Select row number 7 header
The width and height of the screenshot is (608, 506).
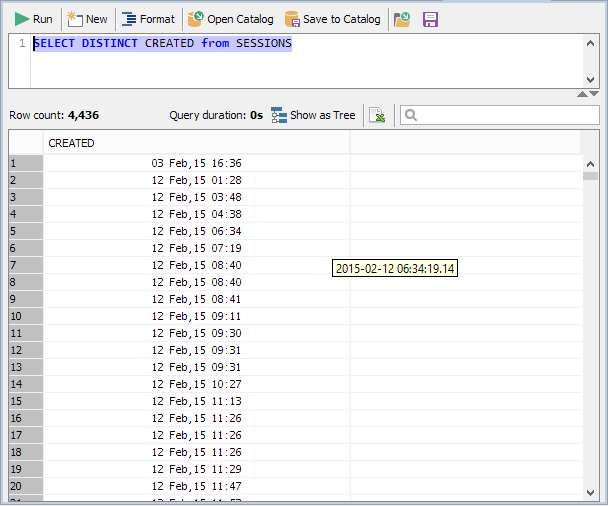26,265
